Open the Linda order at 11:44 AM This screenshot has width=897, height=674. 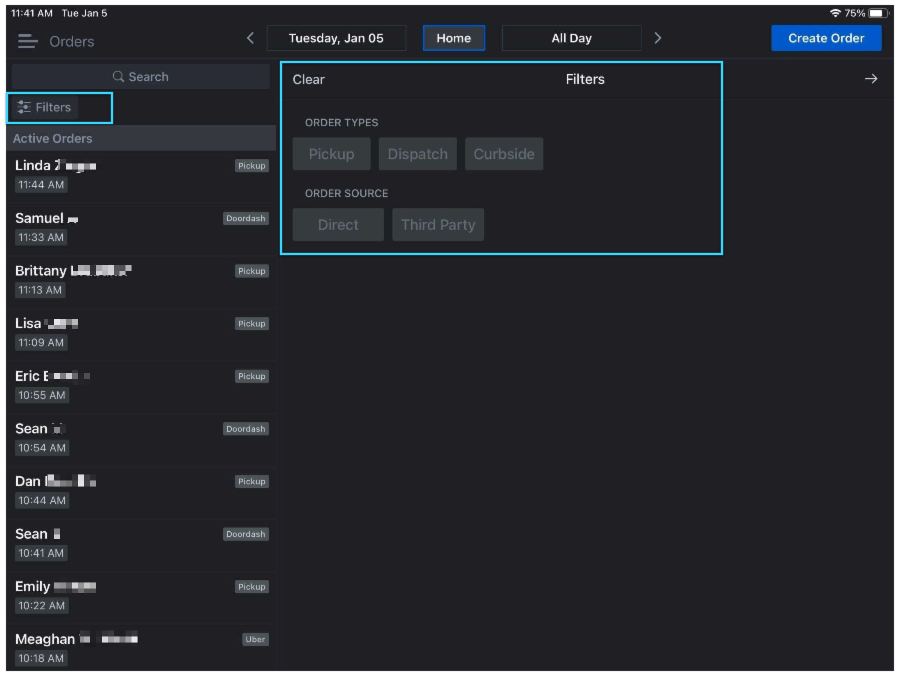[141, 176]
